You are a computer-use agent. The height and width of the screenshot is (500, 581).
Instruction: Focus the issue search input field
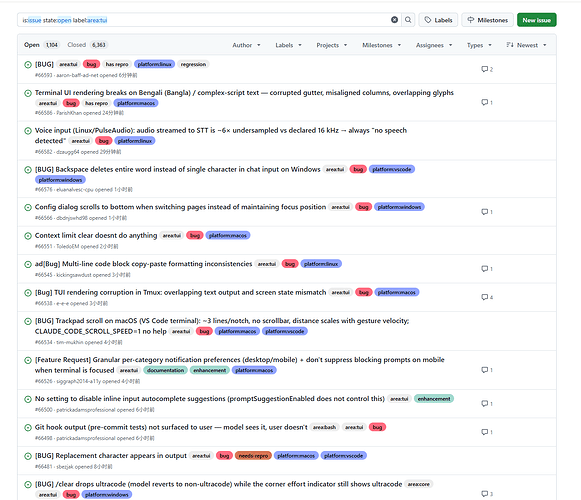coord(205,20)
